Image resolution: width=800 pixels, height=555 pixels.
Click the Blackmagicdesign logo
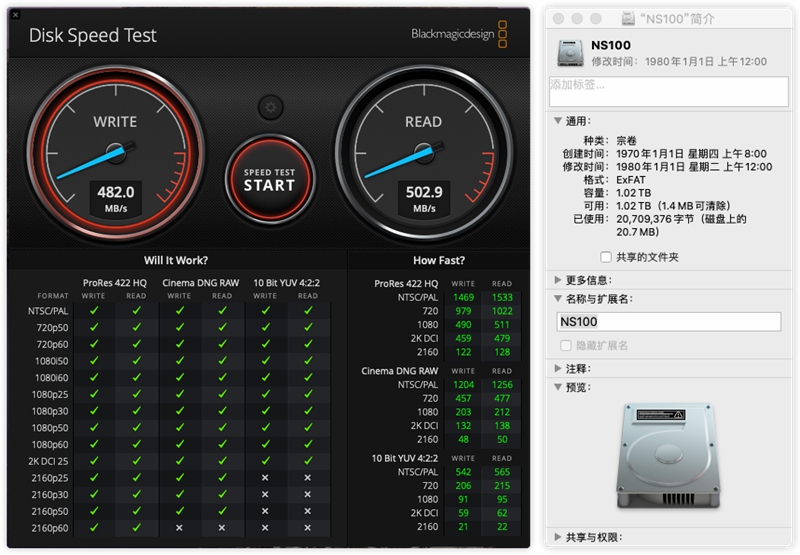tap(459, 34)
